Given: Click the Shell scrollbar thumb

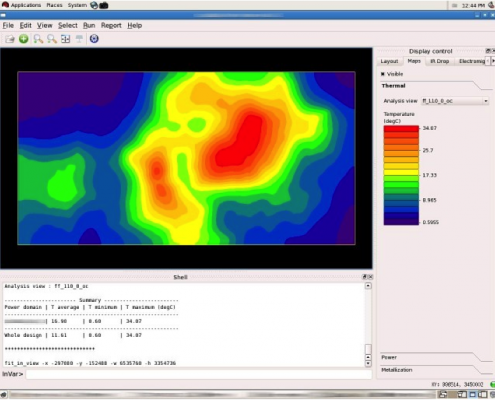Looking at the screenshot, I should [x=368, y=349].
